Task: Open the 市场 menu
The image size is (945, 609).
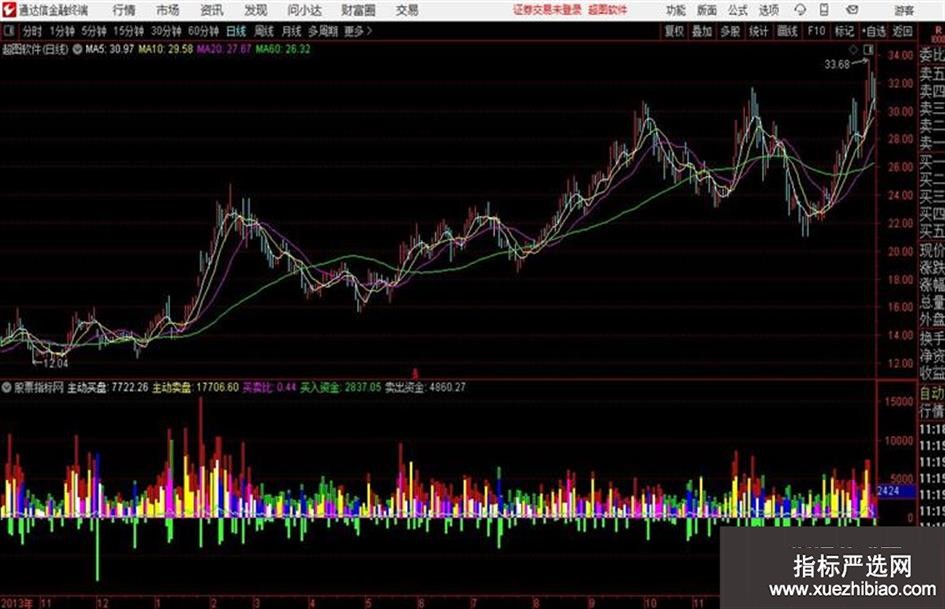Action: pyautogui.click(x=168, y=10)
